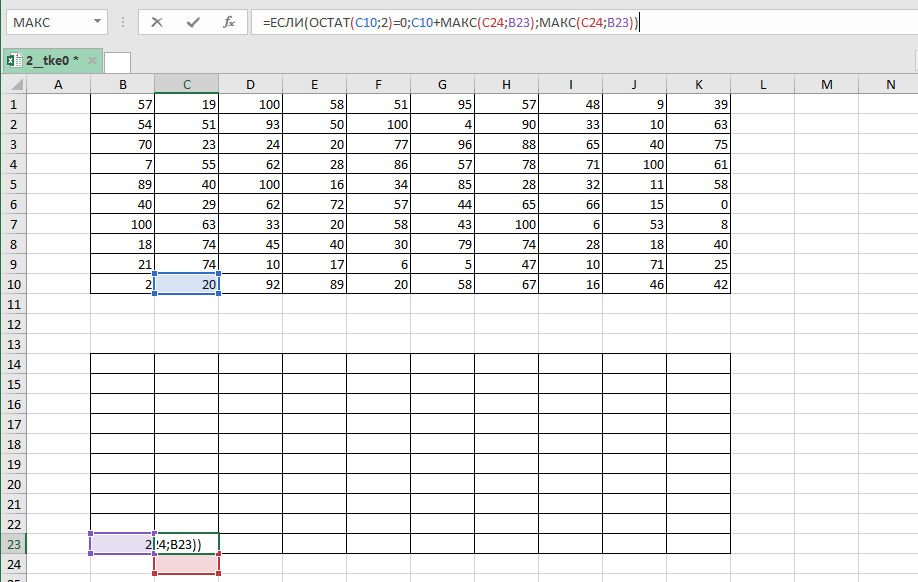
Task: Select column N header
Action: [x=890, y=85]
